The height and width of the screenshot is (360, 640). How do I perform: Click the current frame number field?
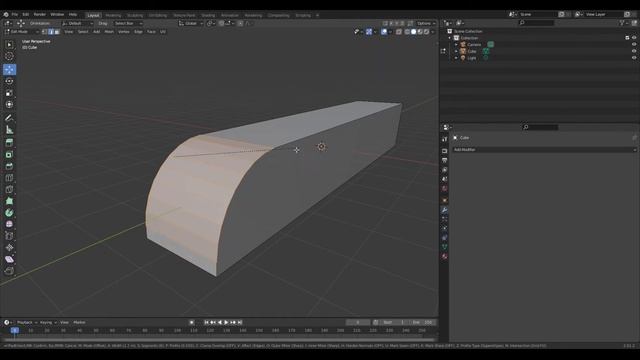(x=358, y=322)
